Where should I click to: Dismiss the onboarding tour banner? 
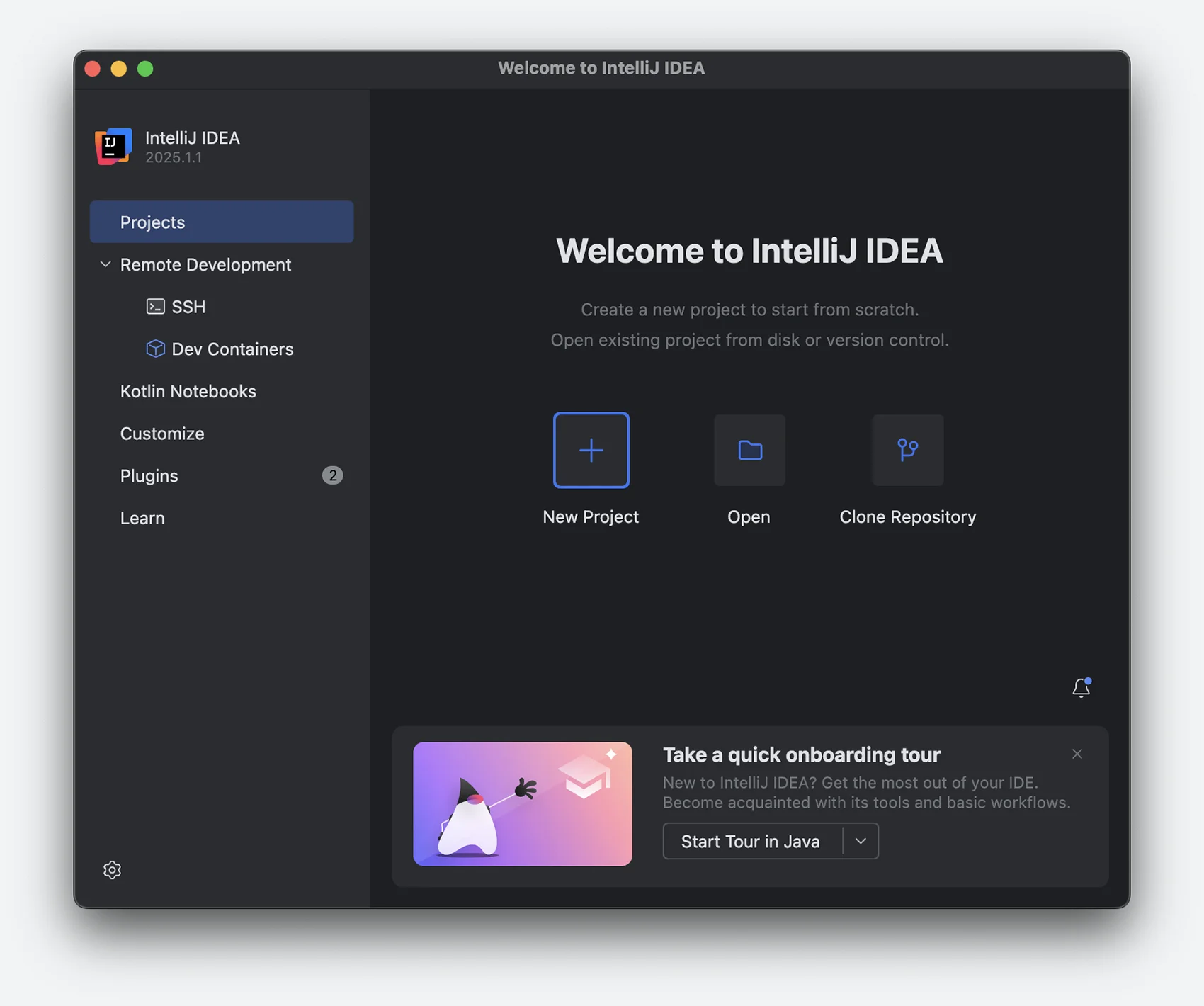point(1077,754)
